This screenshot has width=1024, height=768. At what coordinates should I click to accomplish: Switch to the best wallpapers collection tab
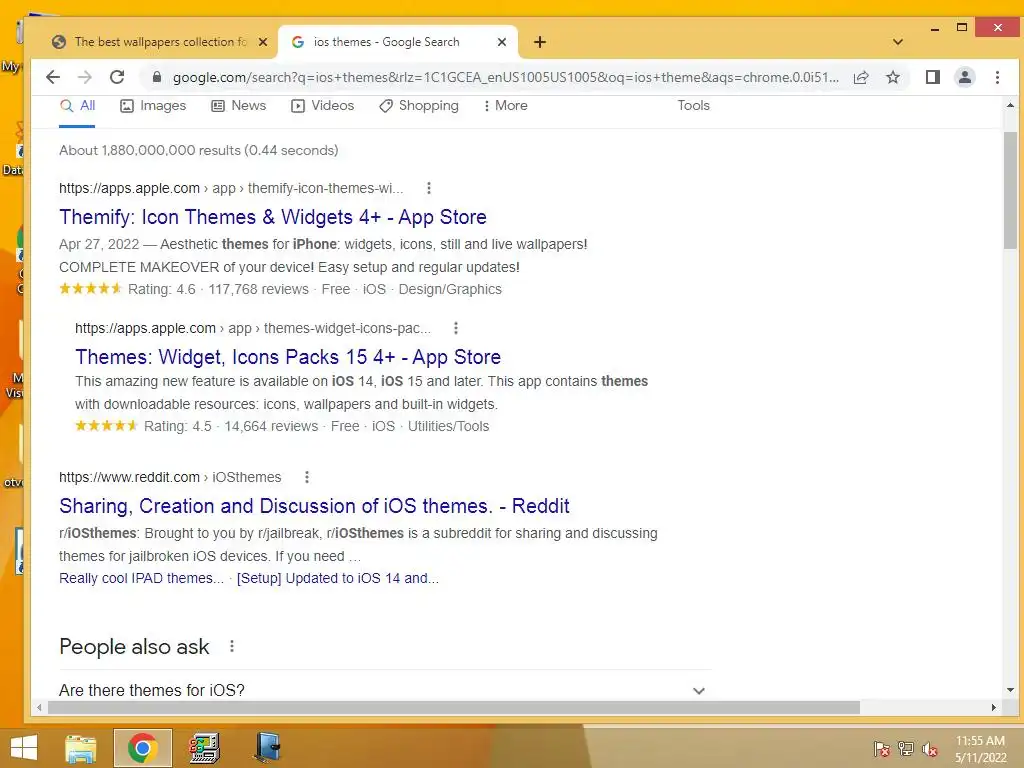[x=160, y=42]
